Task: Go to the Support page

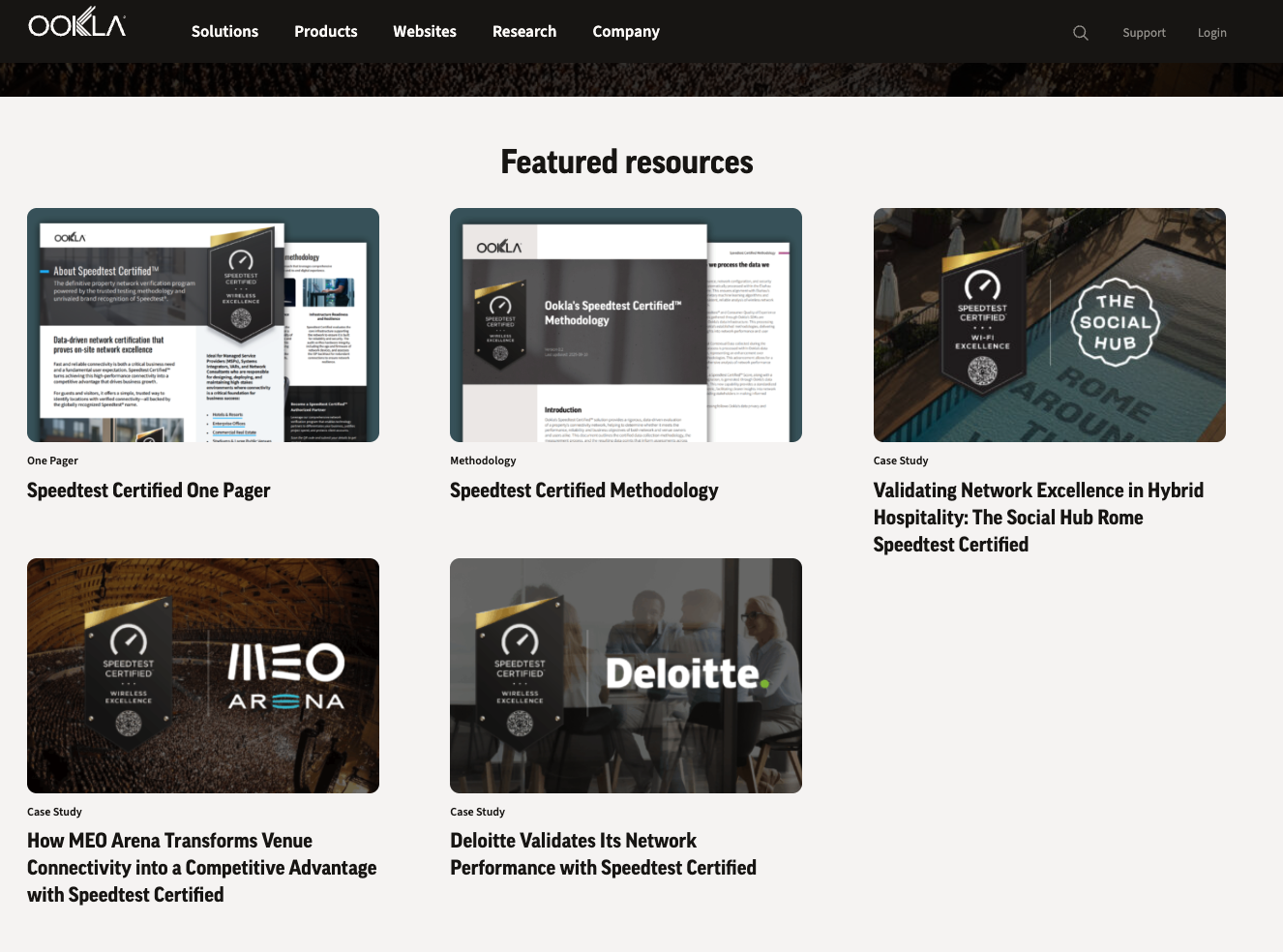Action: [x=1144, y=33]
